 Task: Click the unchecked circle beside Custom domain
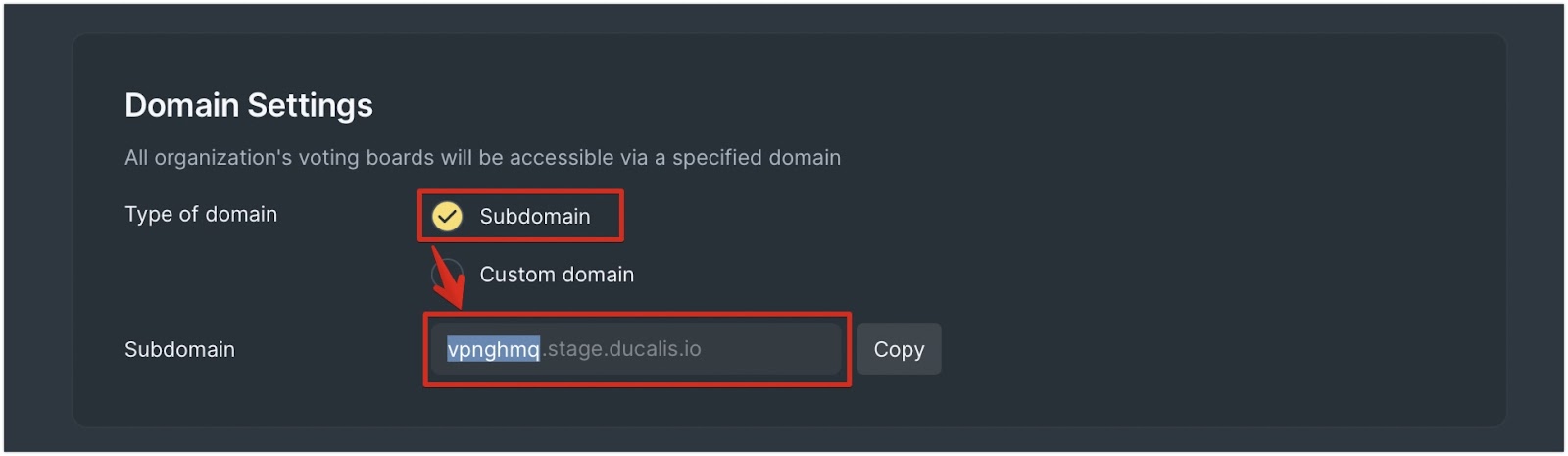coord(448,275)
